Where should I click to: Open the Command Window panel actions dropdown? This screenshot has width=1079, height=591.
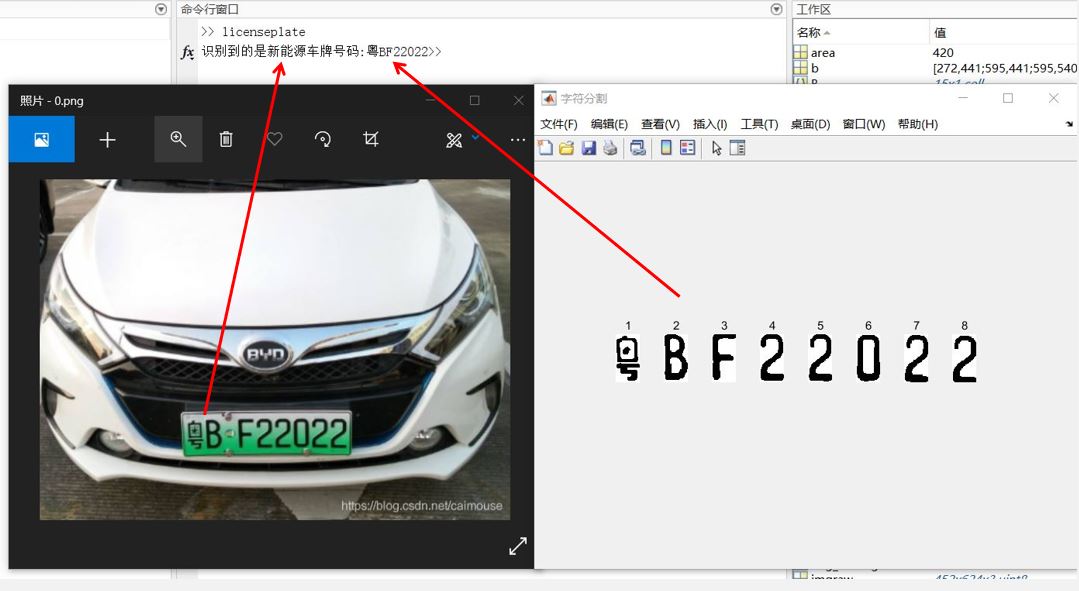[x=776, y=9]
